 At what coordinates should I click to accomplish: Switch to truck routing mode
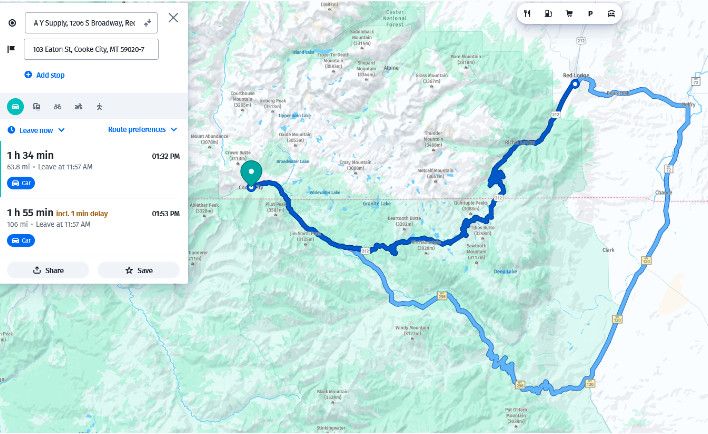pos(37,107)
